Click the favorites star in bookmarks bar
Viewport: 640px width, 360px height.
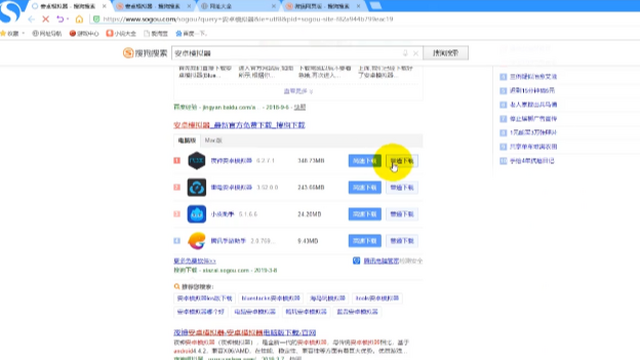3,33
